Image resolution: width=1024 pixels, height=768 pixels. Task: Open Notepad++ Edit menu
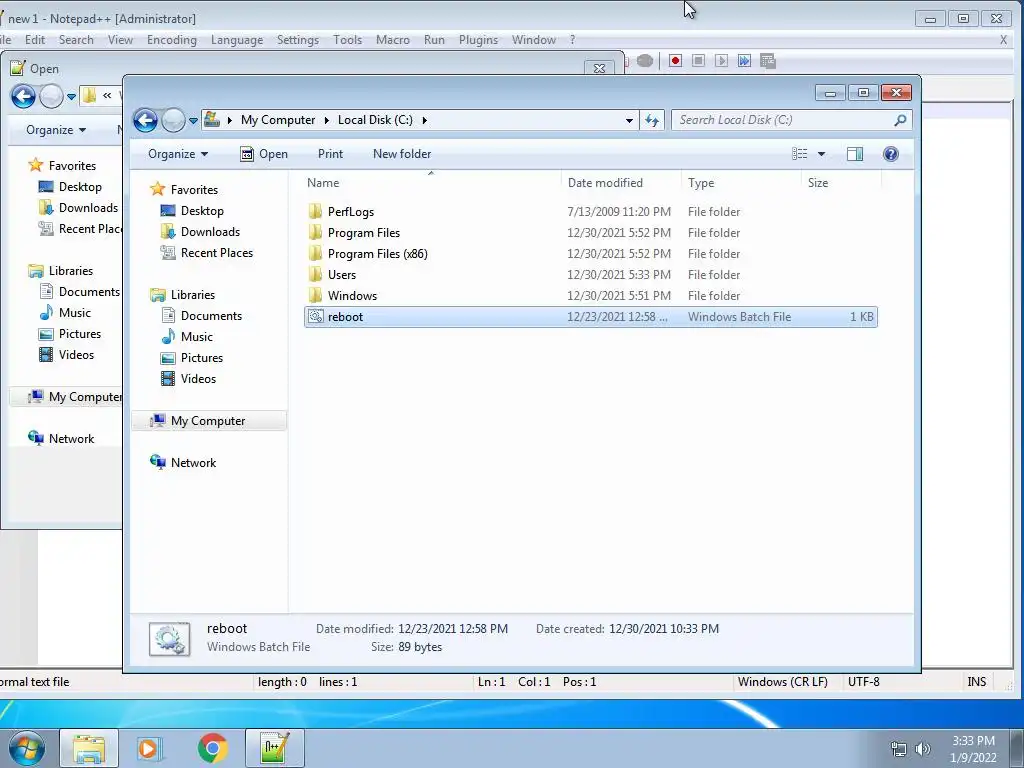[35, 40]
